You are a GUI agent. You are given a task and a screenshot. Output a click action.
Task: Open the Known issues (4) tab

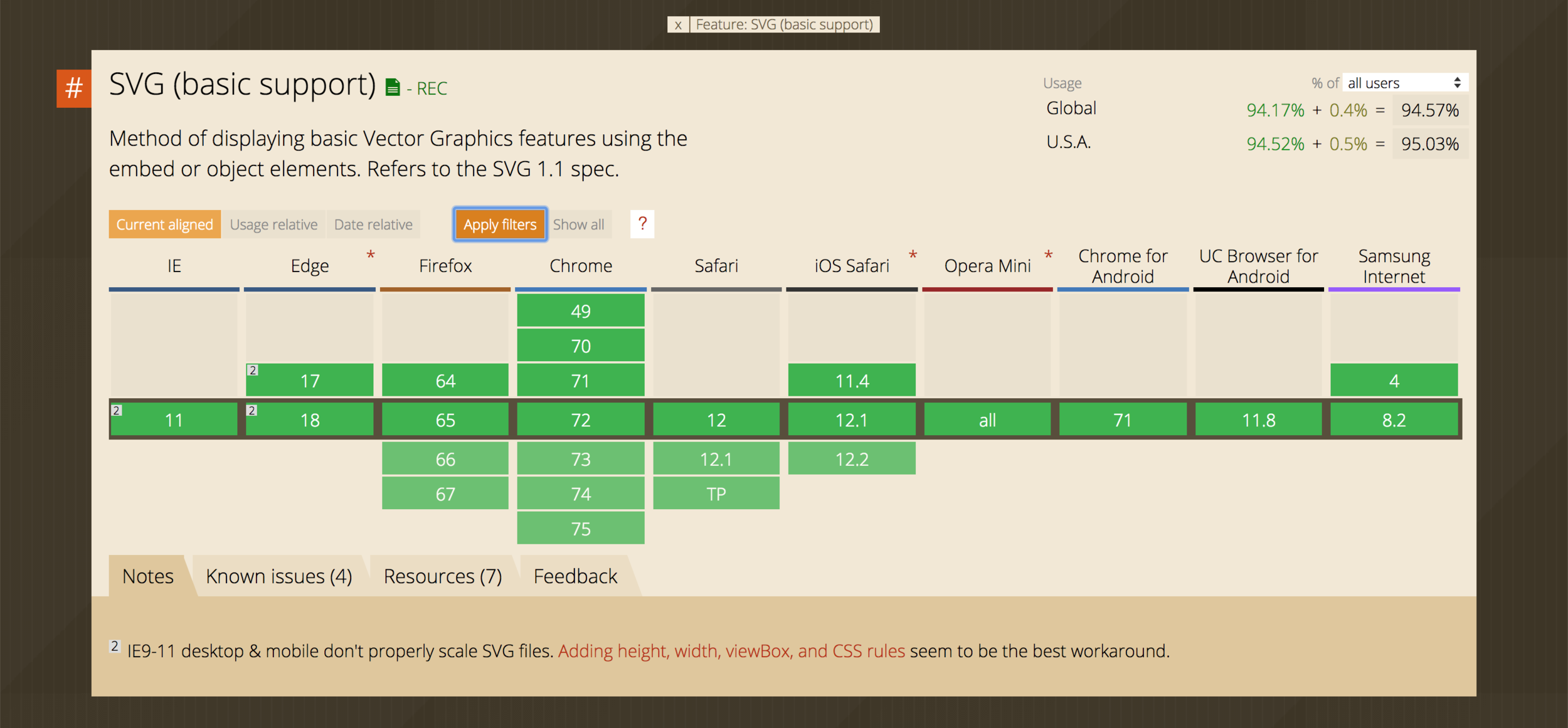tap(278, 576)
